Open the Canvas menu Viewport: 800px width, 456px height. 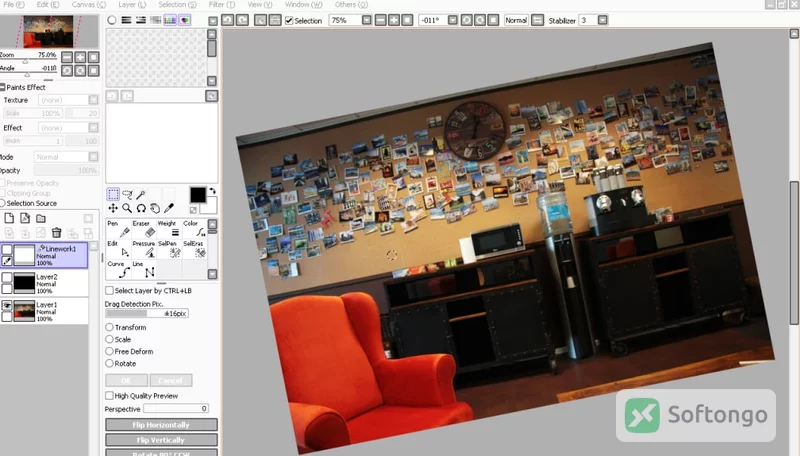tap(89, 4)
